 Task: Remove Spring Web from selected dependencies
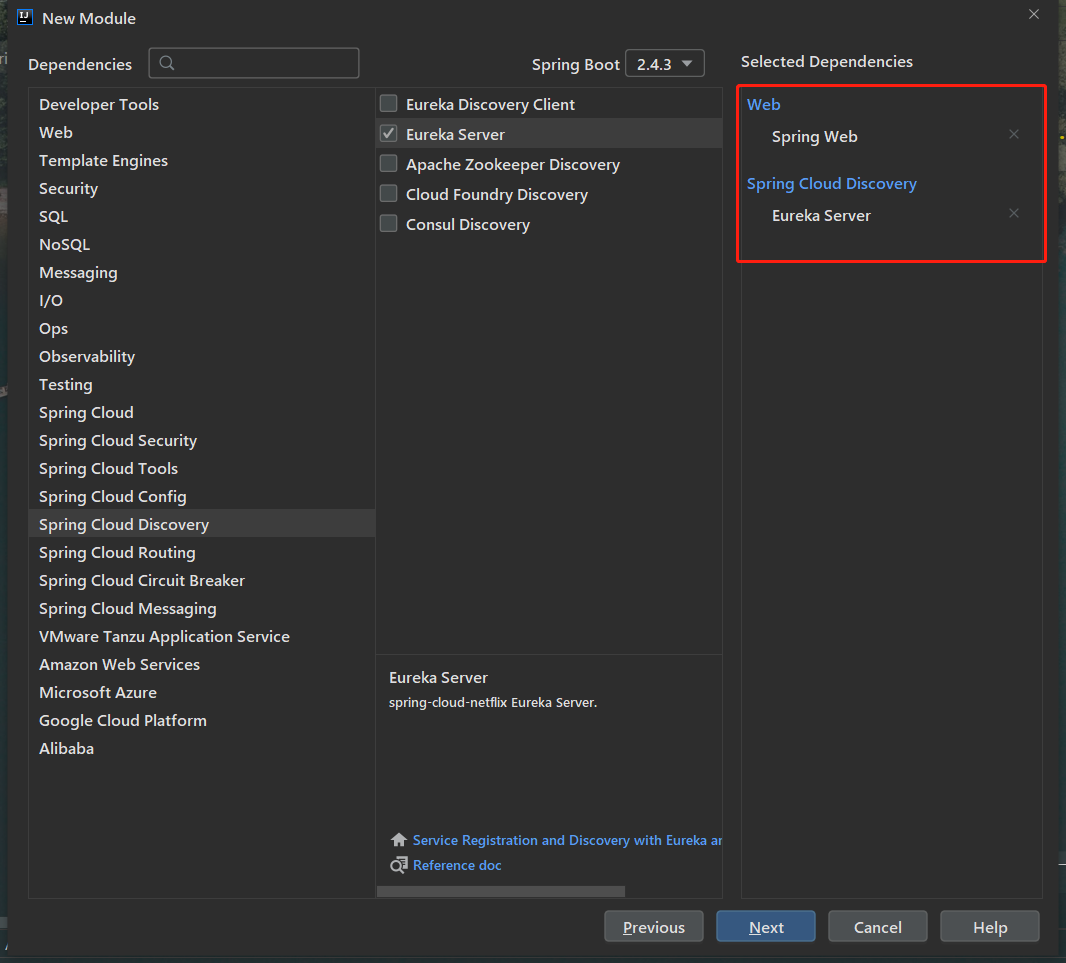pos(1014,134)
